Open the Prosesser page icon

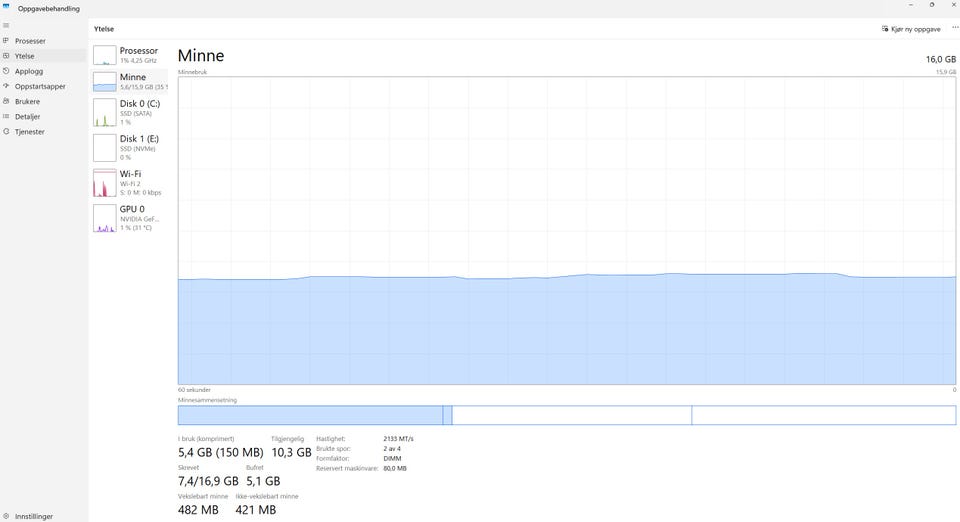(6, 41)
